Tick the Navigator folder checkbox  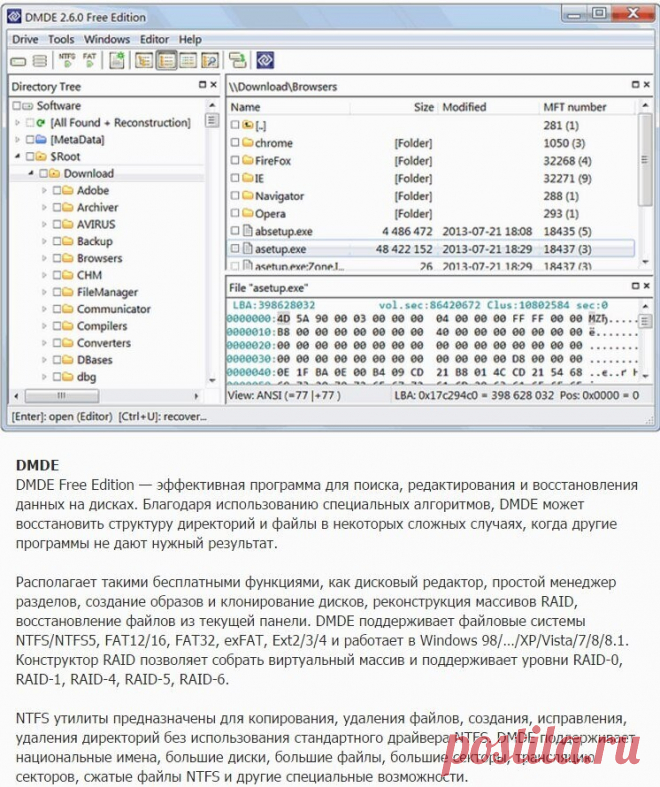(x=235, y=195)
